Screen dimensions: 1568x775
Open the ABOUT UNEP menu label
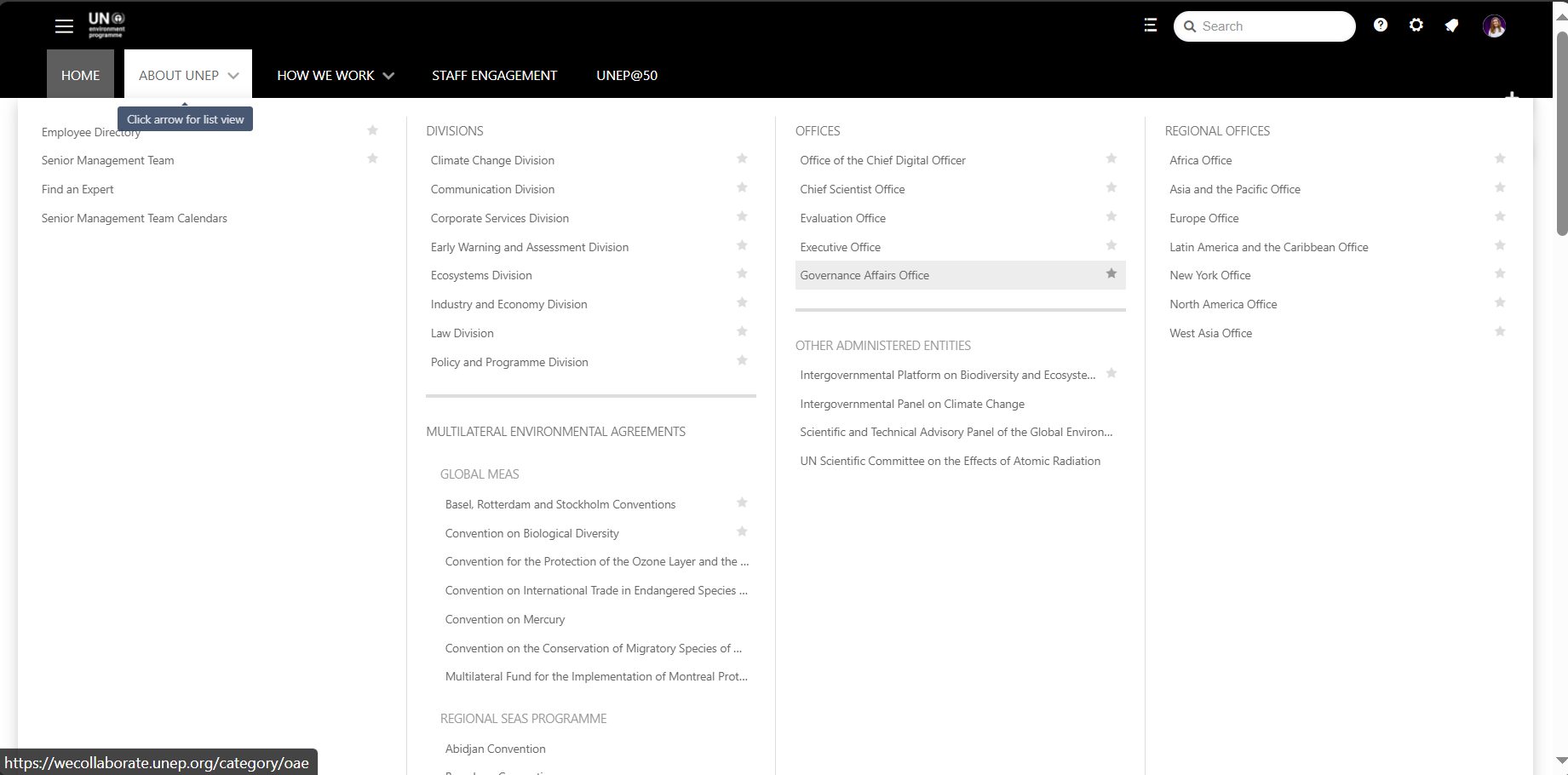[x=179, y=75]
